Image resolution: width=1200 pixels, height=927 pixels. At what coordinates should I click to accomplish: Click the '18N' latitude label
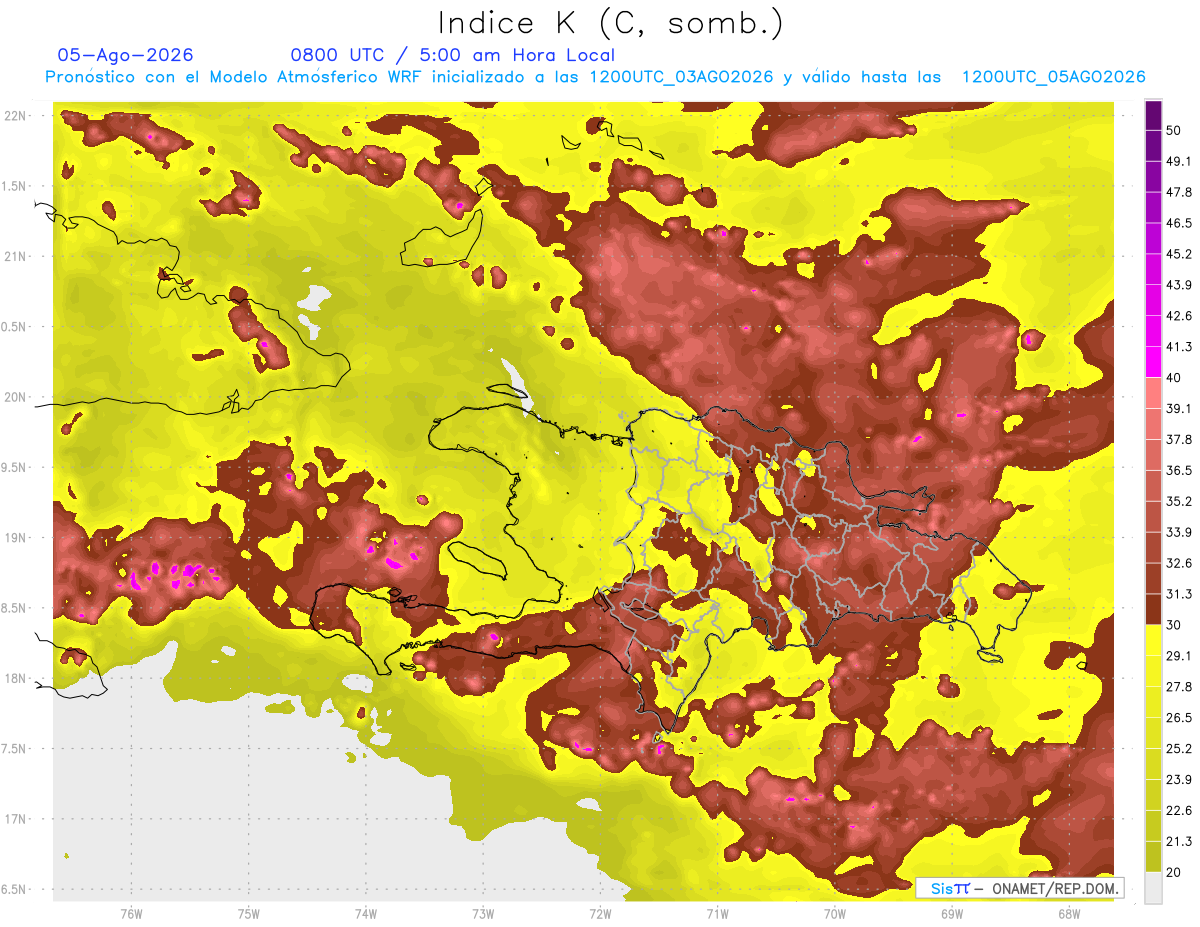(15, 679)
